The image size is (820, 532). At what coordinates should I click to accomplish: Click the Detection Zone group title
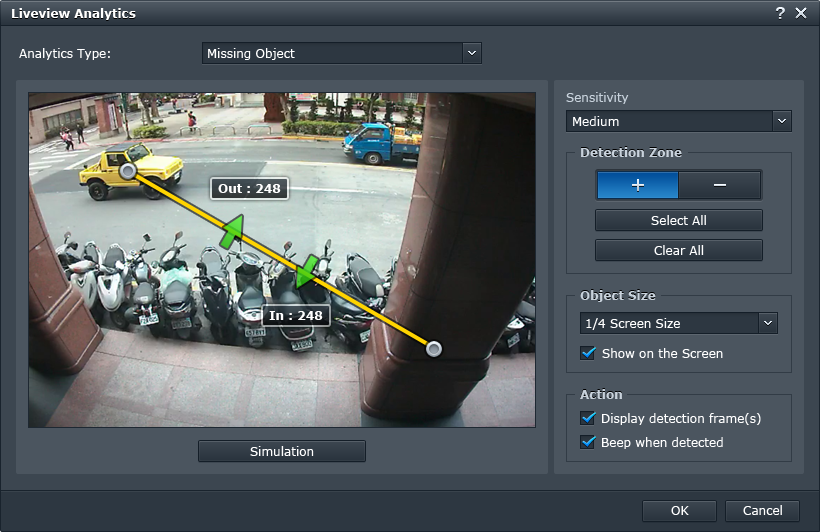pyautogui.click(x=631, y=152)
